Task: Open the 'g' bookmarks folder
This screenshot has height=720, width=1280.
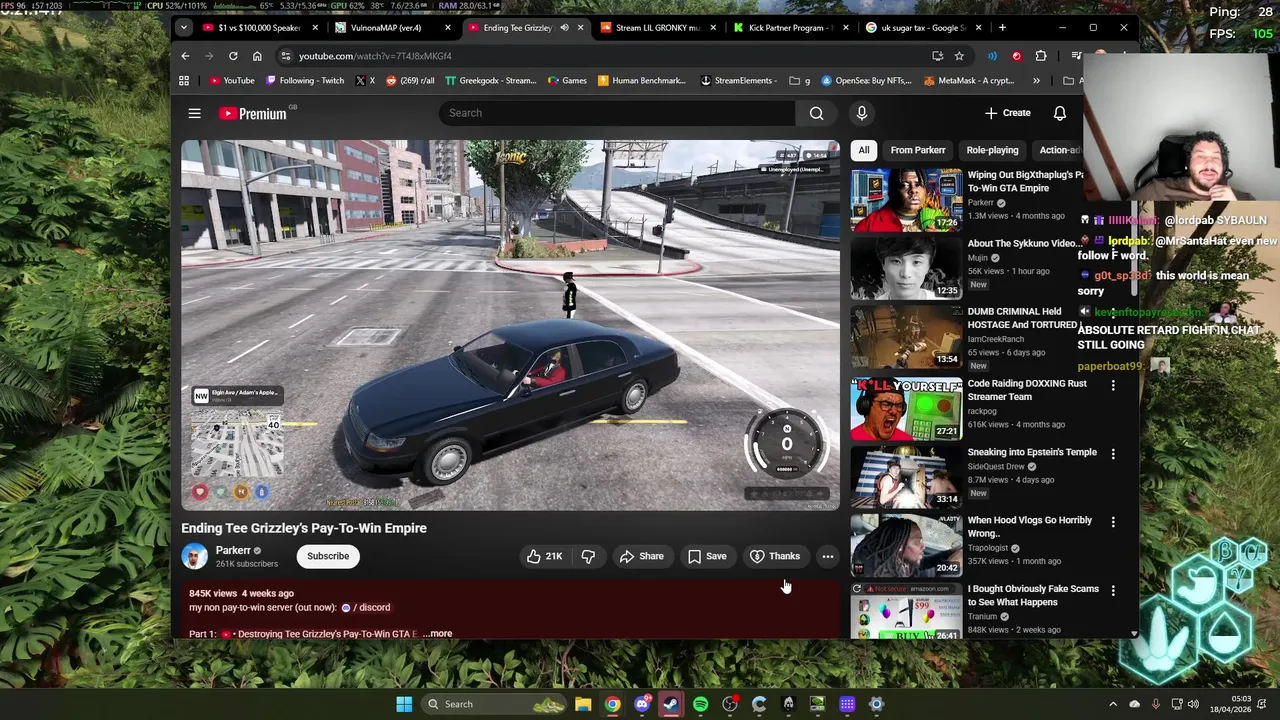Action: [x=799, y=81]
